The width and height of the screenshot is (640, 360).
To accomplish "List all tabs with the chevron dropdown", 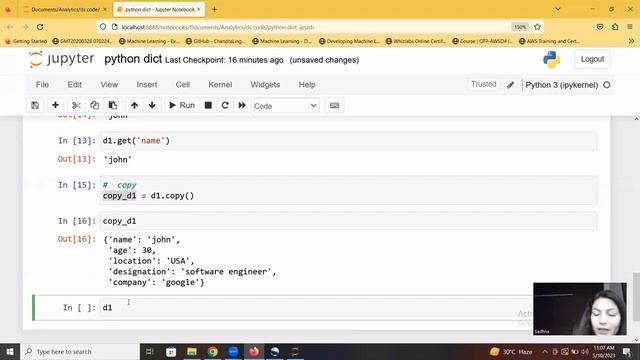I will tap(558, 9).
